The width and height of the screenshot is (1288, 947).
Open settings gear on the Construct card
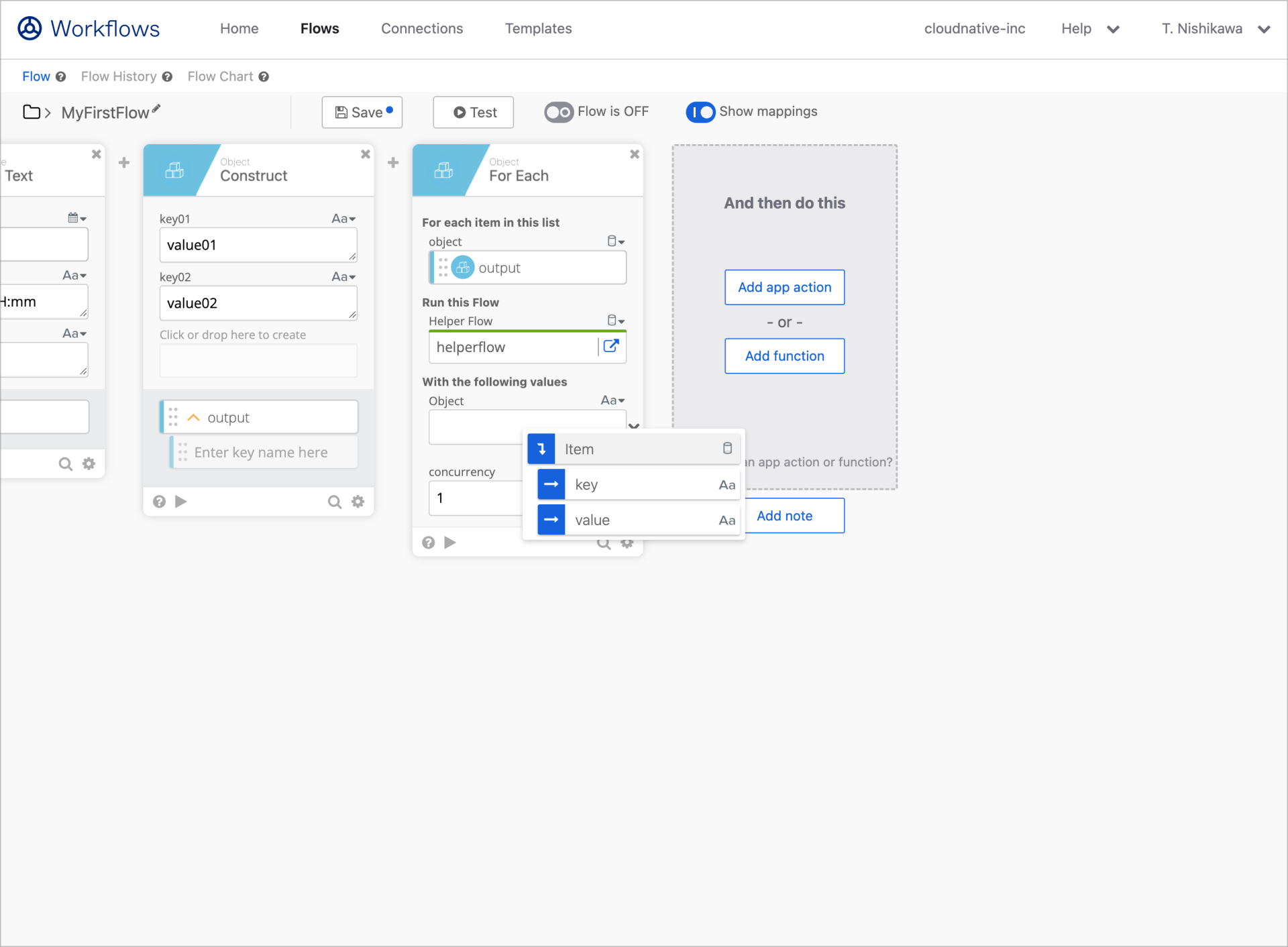pos(358,501)
